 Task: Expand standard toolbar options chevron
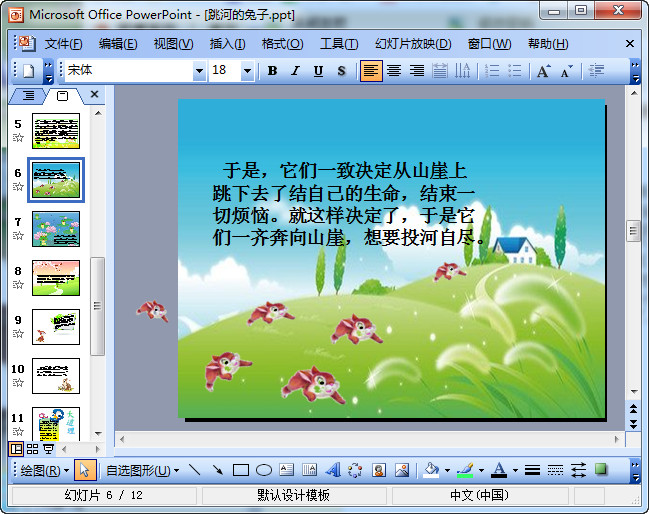48,72
